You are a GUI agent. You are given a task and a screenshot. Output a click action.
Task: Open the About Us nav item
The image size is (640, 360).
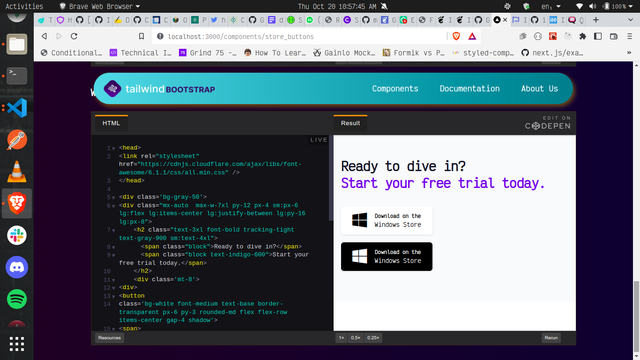pyautogui.click(x=539, y=89)
